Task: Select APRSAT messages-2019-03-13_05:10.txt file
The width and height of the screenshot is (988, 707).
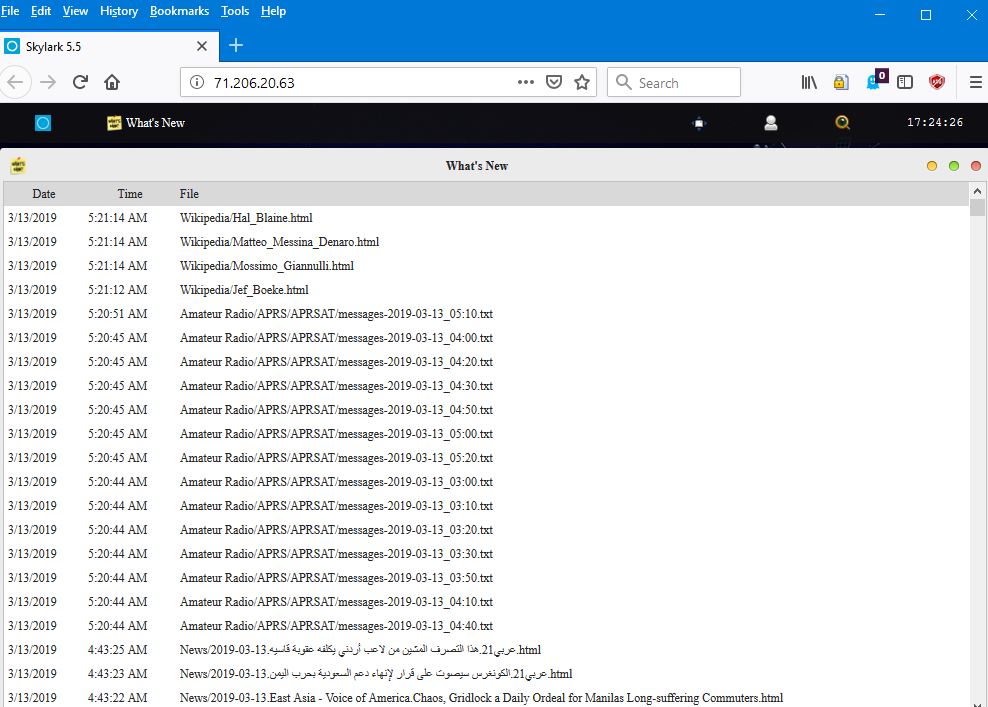Action: tap(336, 314)
